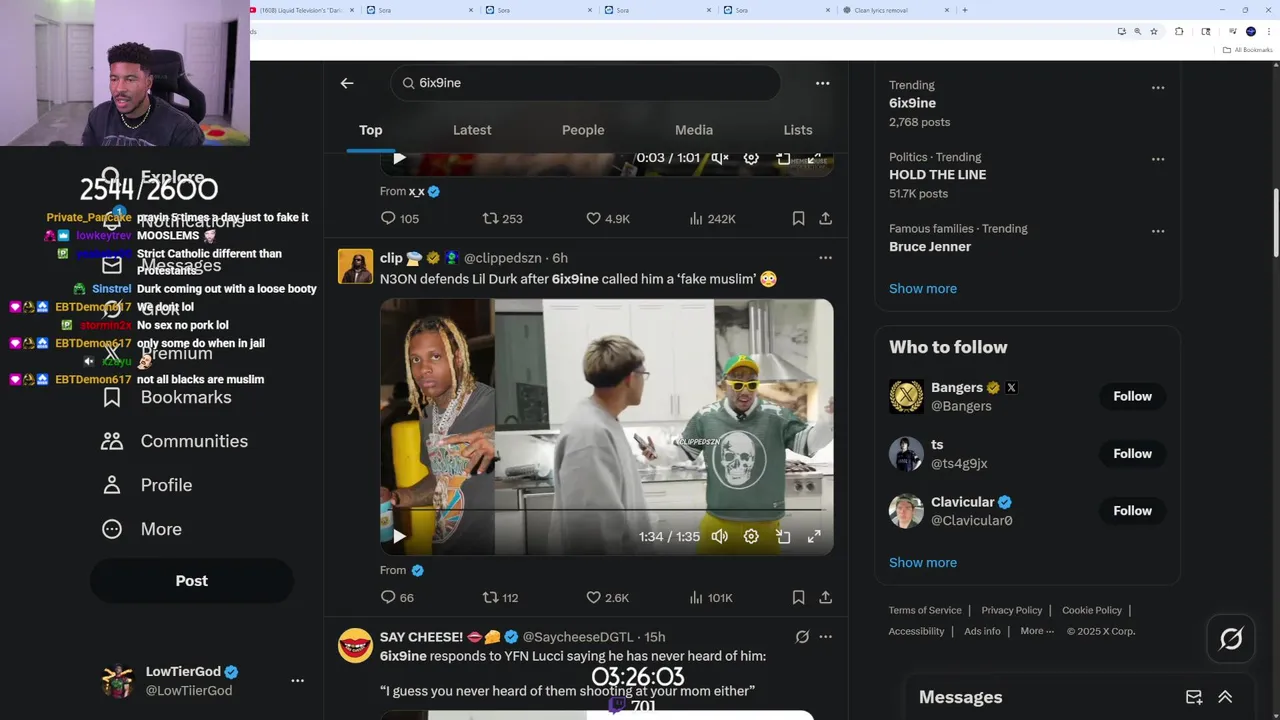This screenshot has width=1280, height=720.
Task: Open the clippedszn profile avatar
Action: pos(355,267)
